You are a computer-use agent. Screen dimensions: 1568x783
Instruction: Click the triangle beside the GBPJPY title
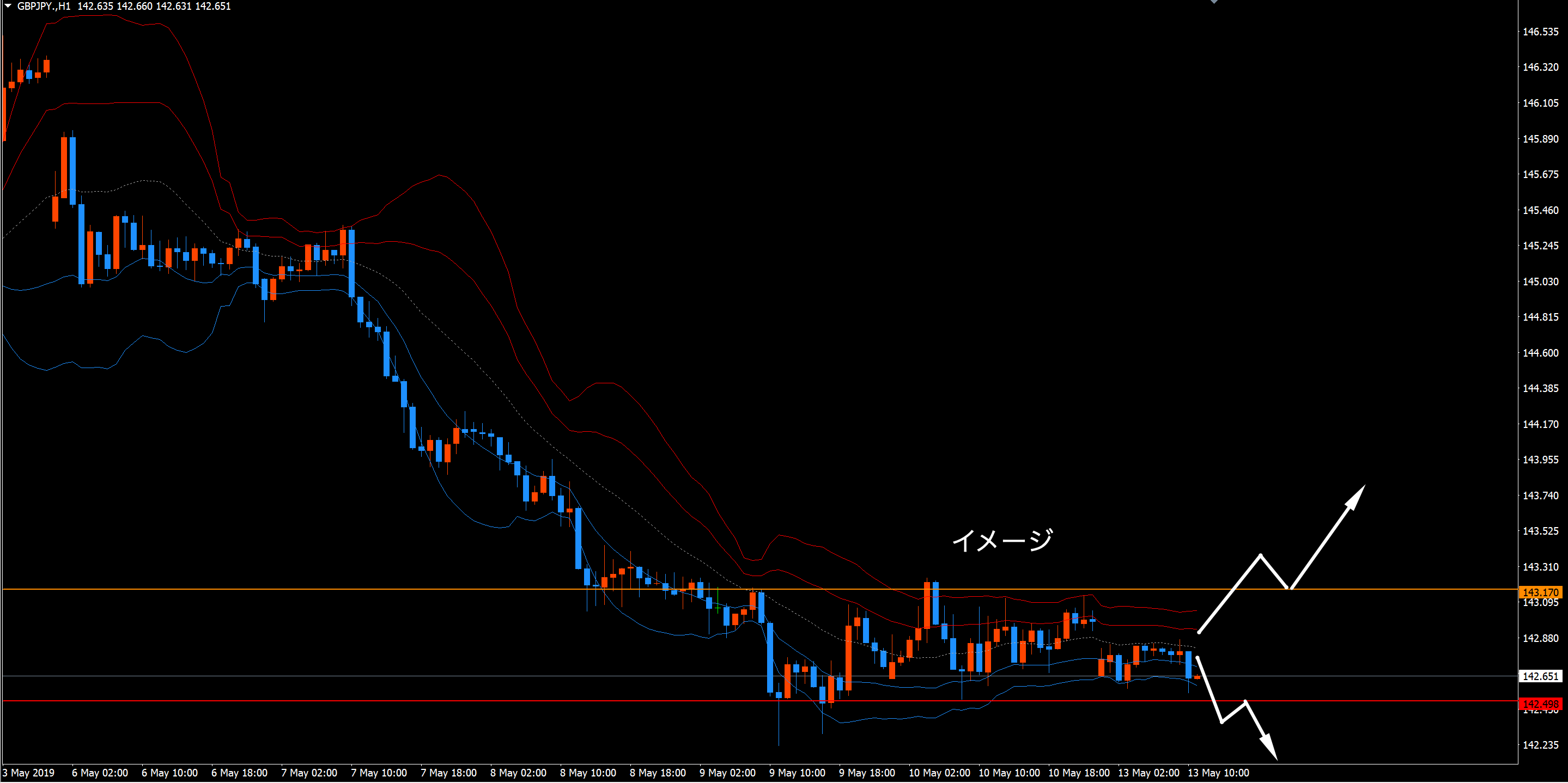pos(8,6)
